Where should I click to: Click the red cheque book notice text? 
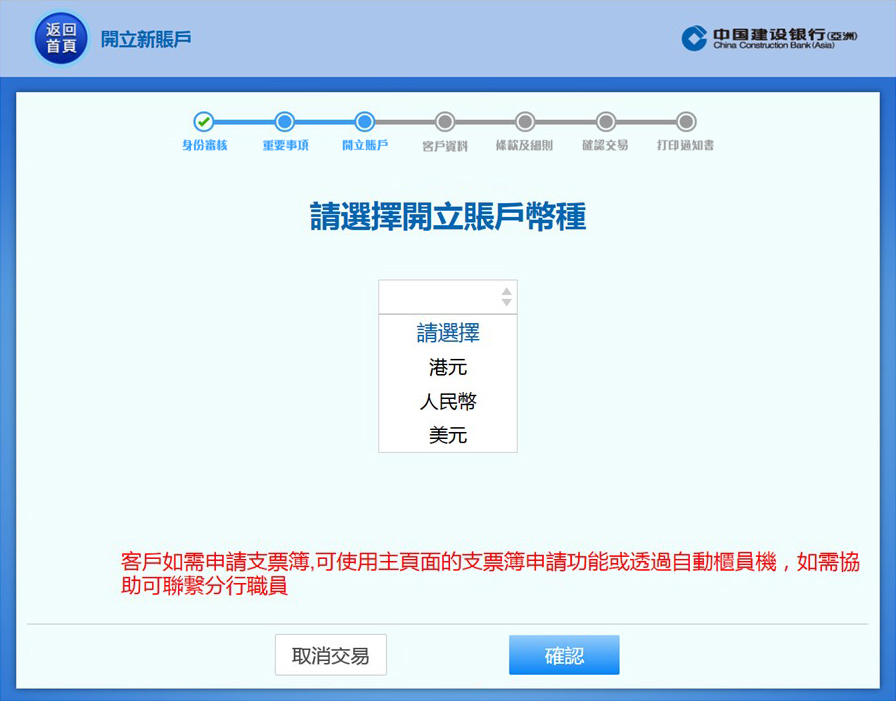489,573
